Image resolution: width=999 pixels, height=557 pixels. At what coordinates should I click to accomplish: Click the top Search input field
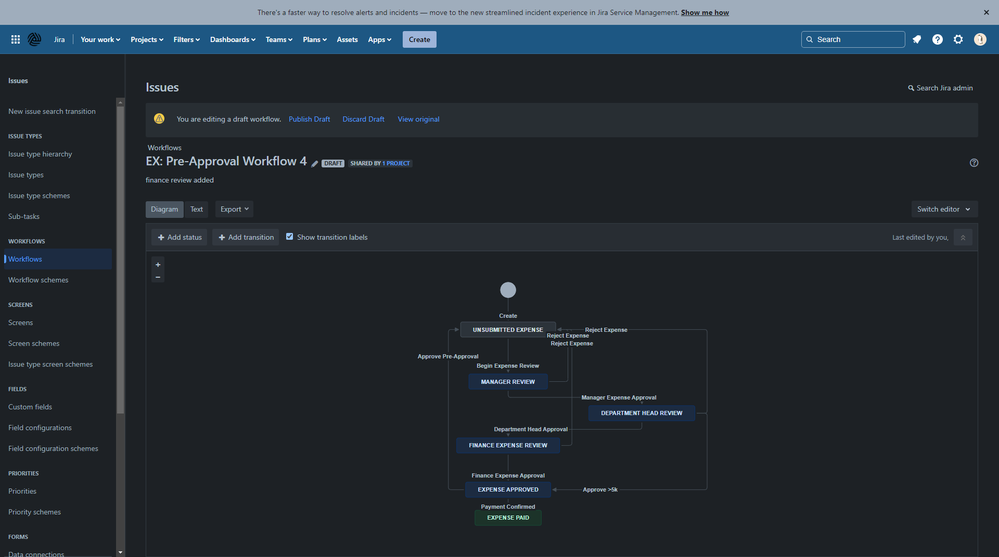[852, 40]
